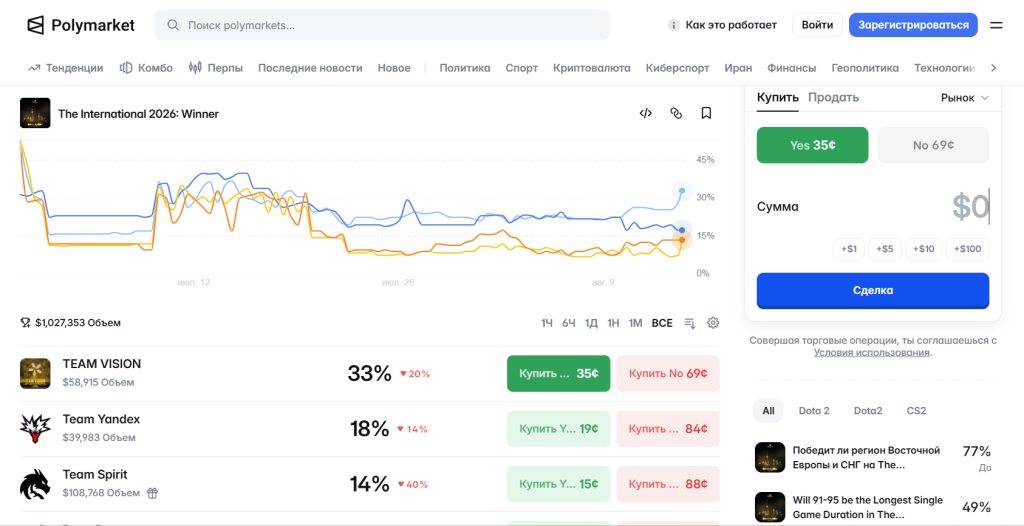The width and height of the screenshot is (1024, 526).
Task: Open the 91-95 Longest Game market thumbnail
Action: click(x=770, y=507)
